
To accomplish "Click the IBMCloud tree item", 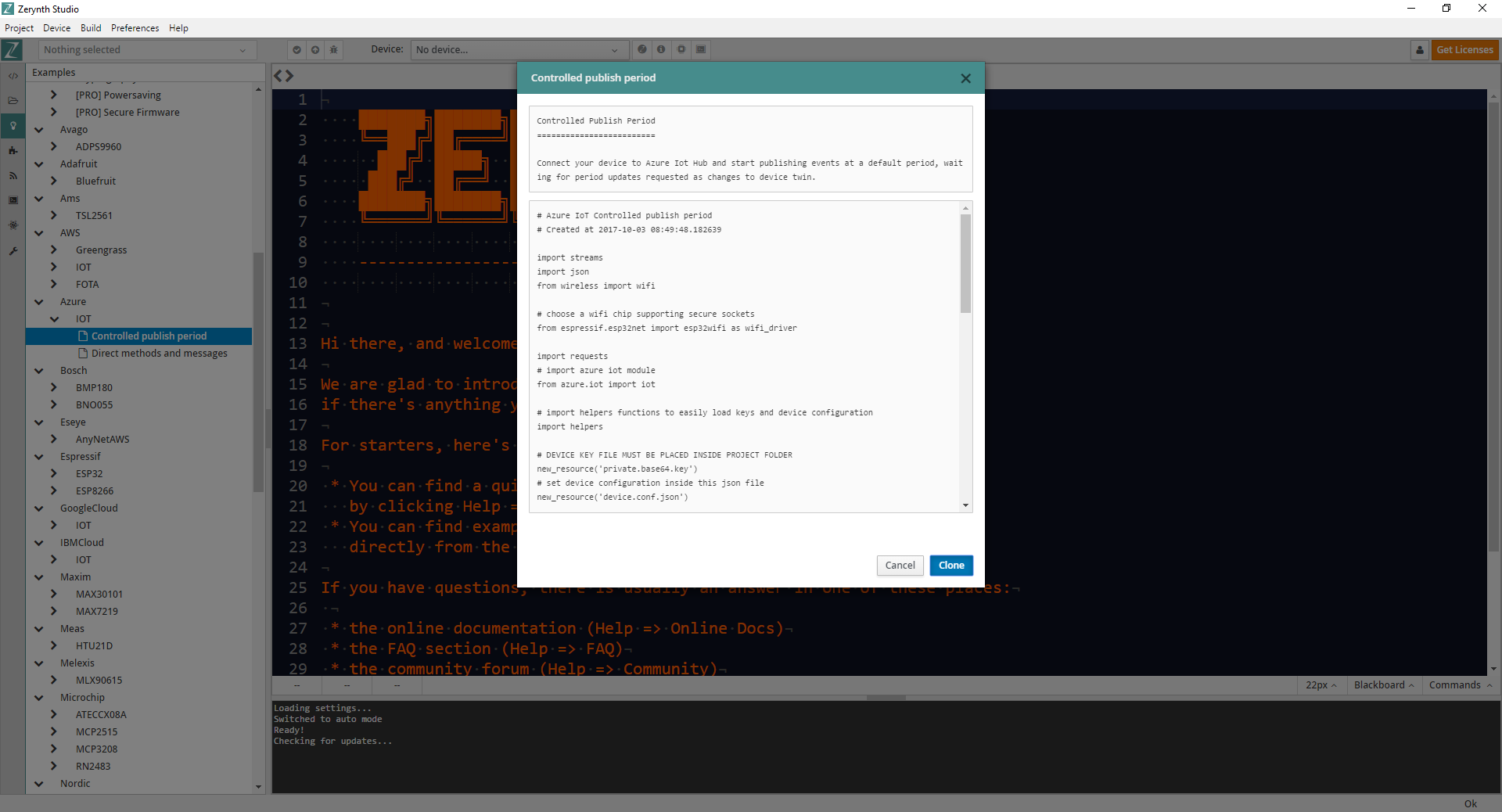I will click(x=81, y=543).
